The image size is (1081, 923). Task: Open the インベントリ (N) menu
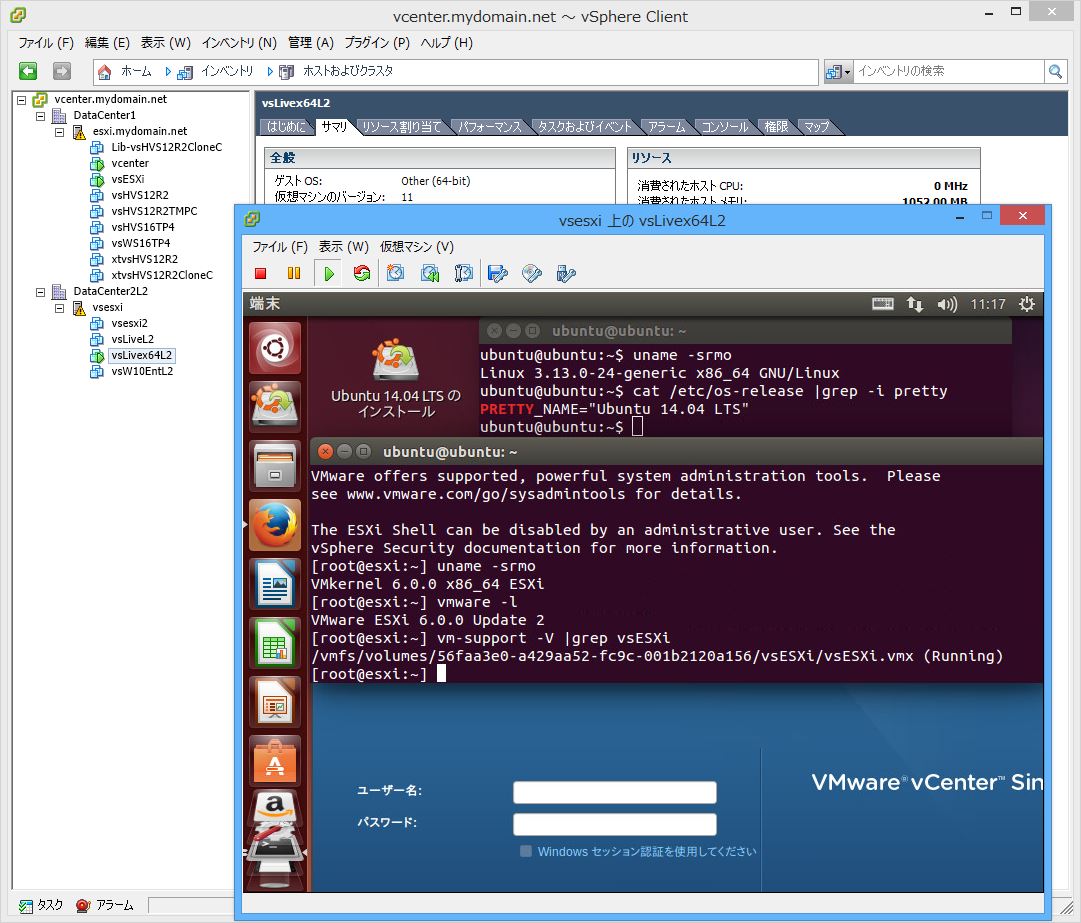239,43
